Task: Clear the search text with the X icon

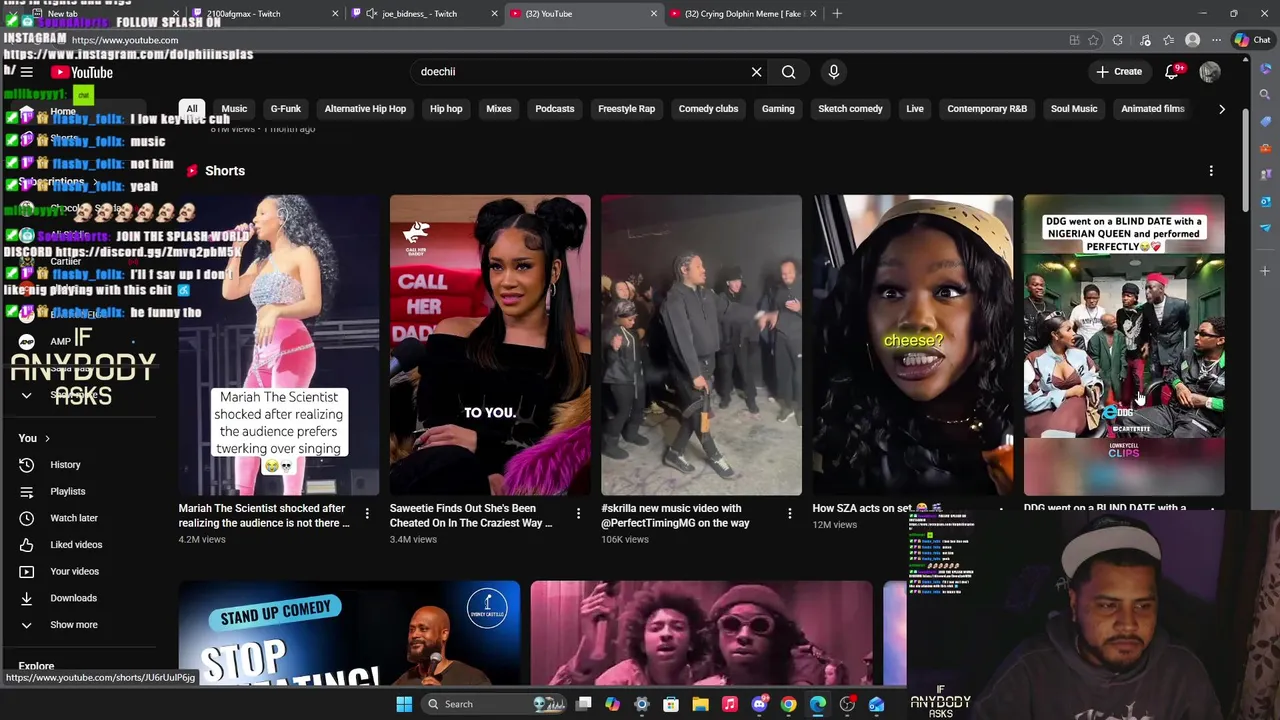Action: coord(756,72)
